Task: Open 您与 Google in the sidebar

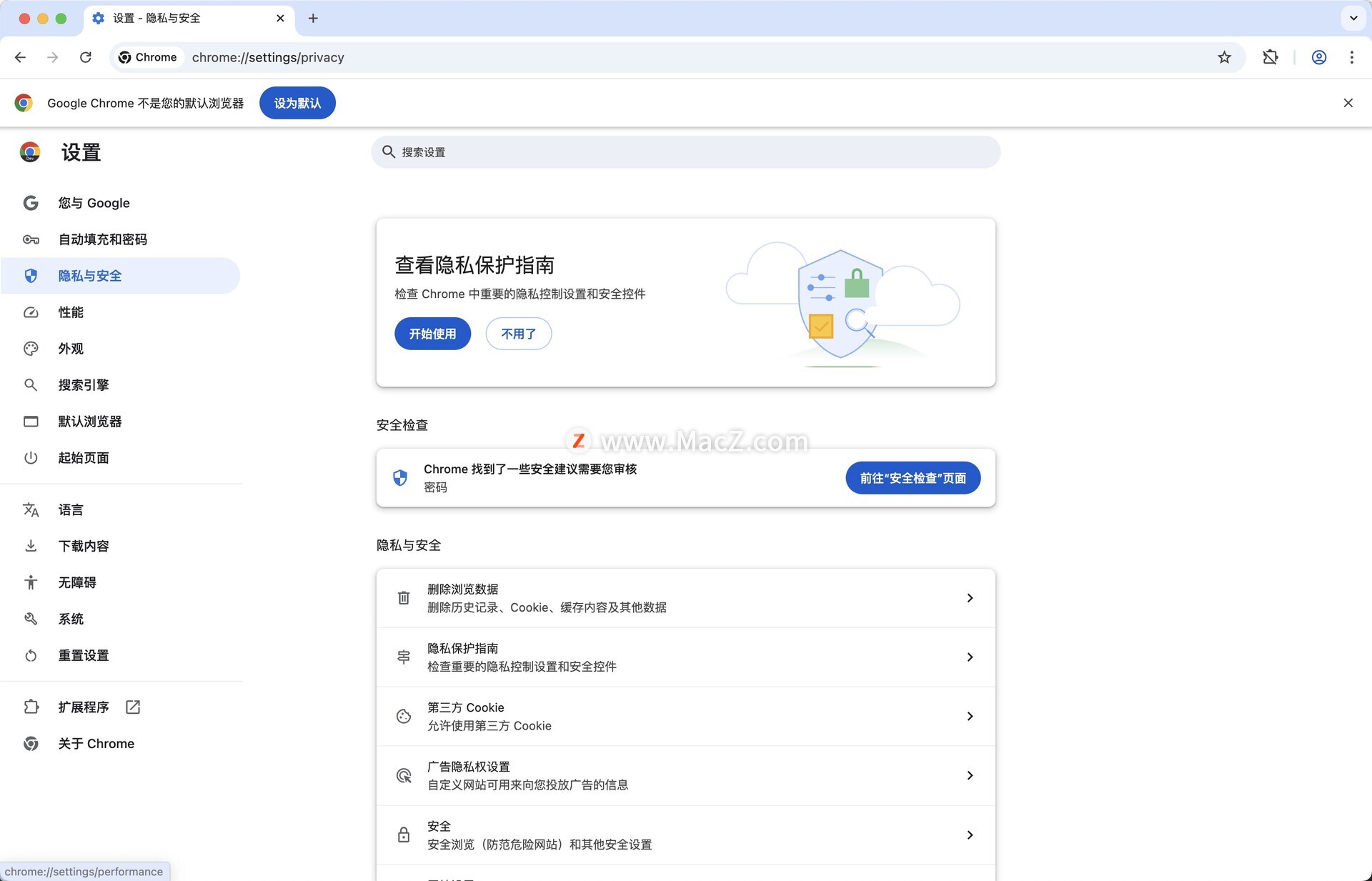Action: click(x=120, y=203)
